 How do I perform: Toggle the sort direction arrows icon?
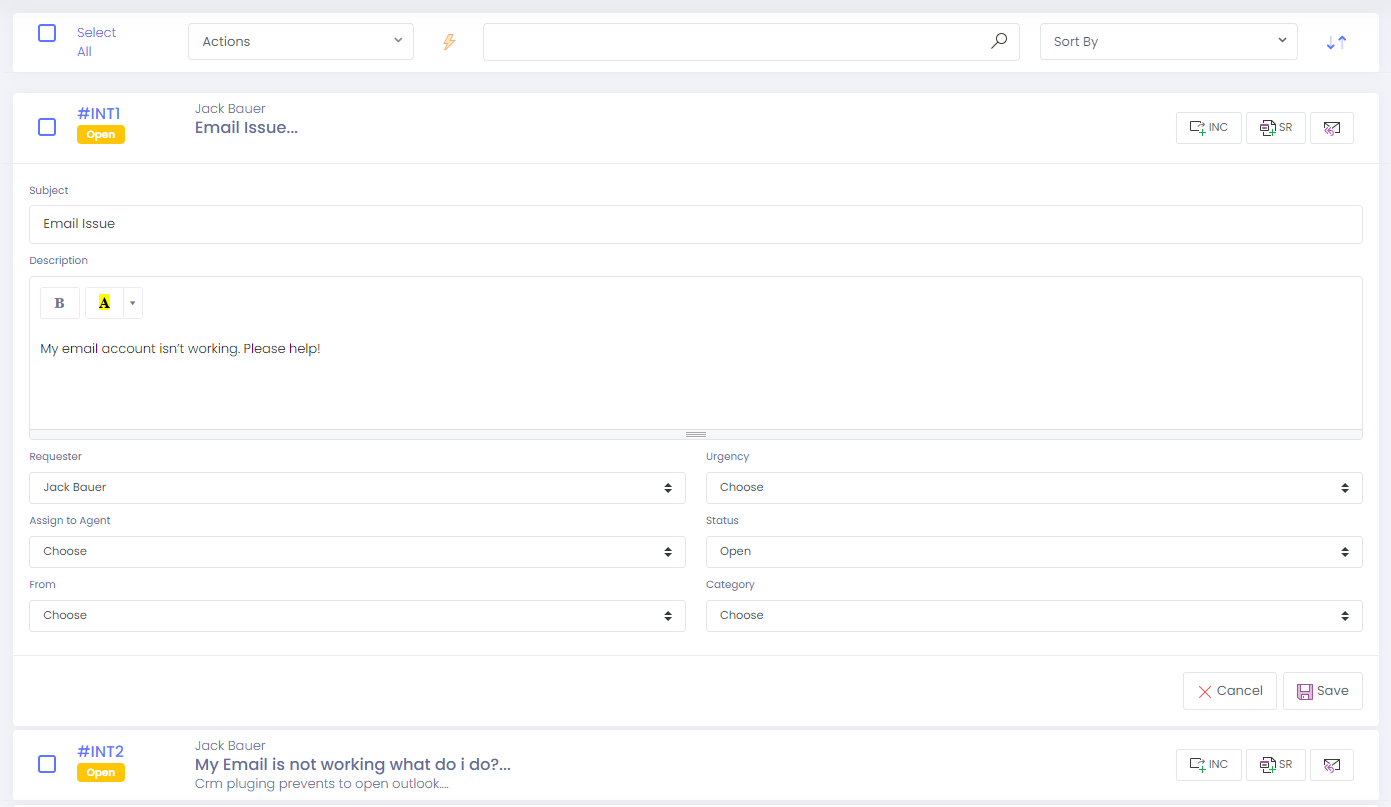click(1336, 42)
